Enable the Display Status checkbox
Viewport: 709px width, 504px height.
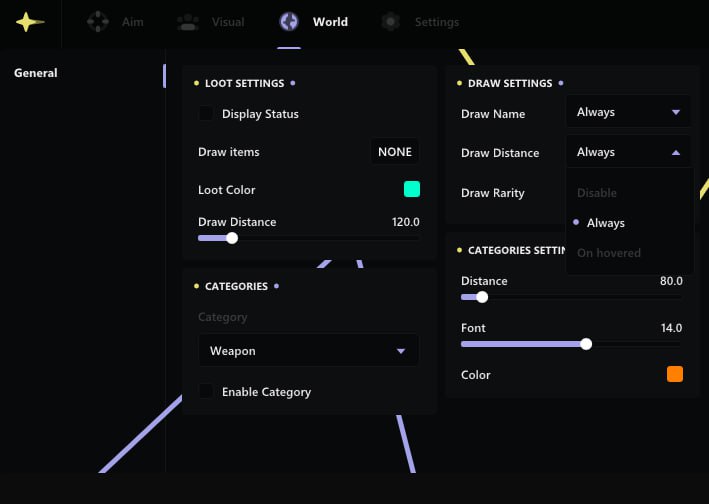click(206, 114)
